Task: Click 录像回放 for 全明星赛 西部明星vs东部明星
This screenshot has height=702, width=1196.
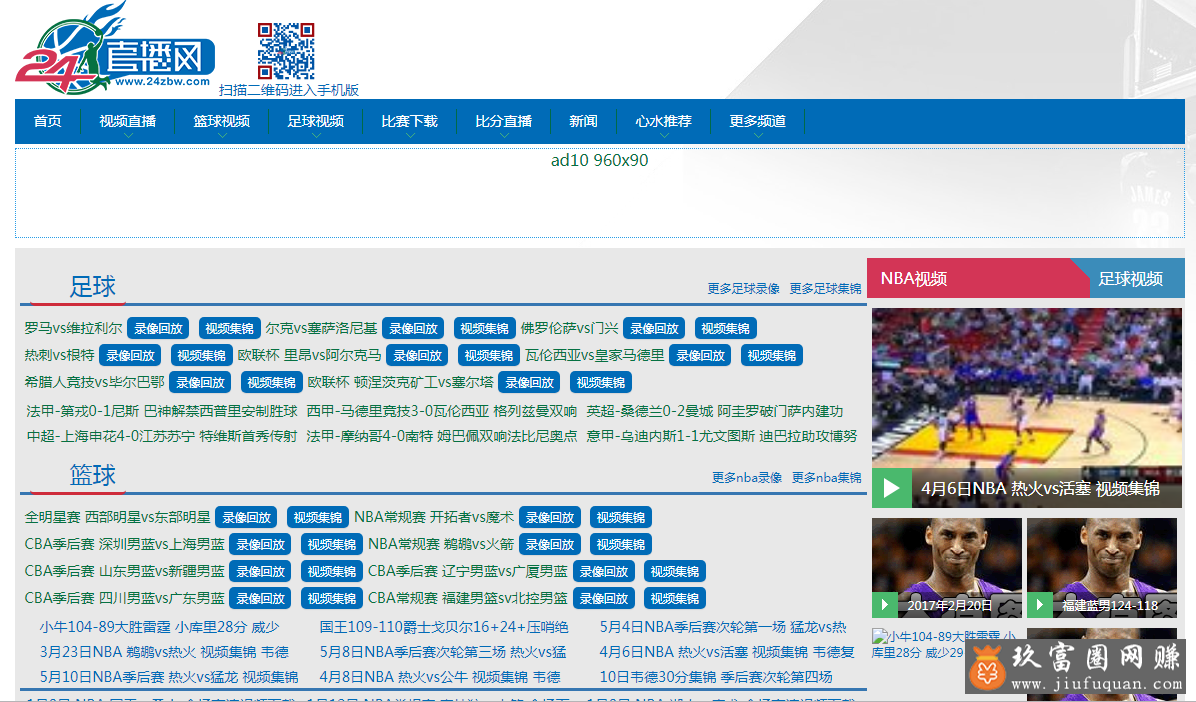Action: click(x=246, y=517)
